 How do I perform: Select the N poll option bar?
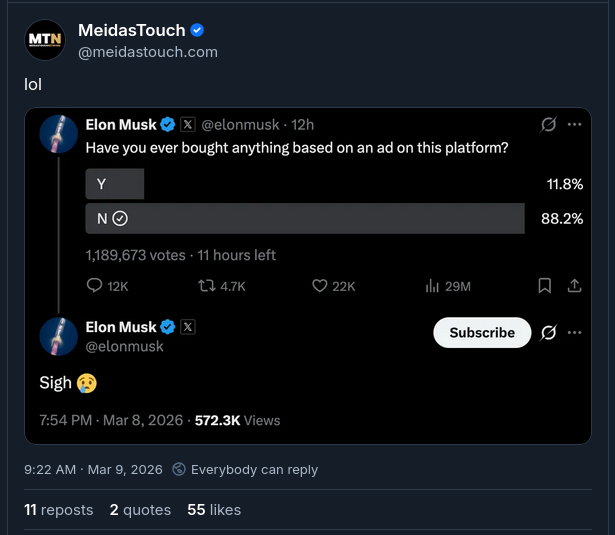pos(305,218)
